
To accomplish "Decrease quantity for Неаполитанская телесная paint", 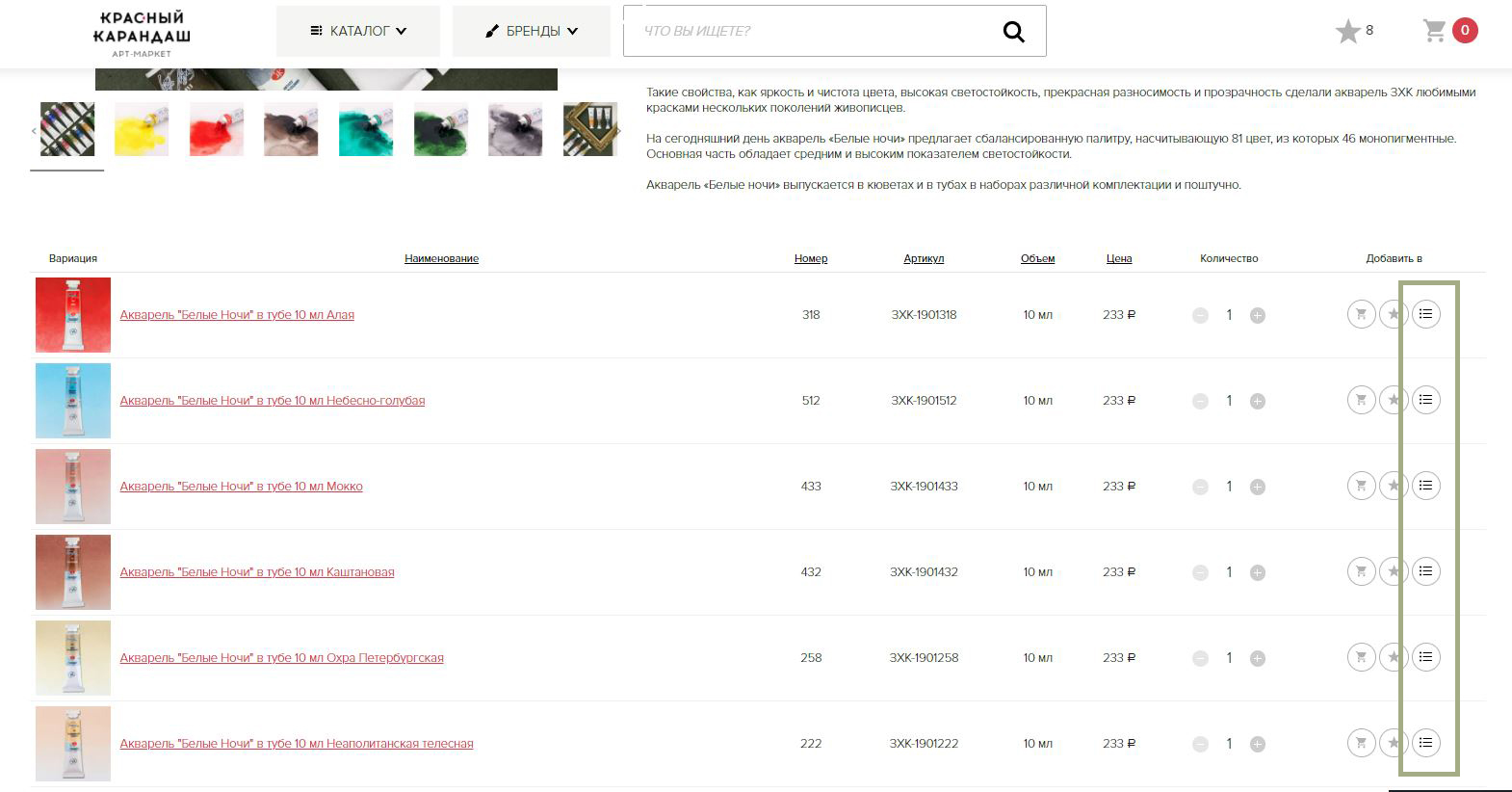I will click(x=1200, y=744).
